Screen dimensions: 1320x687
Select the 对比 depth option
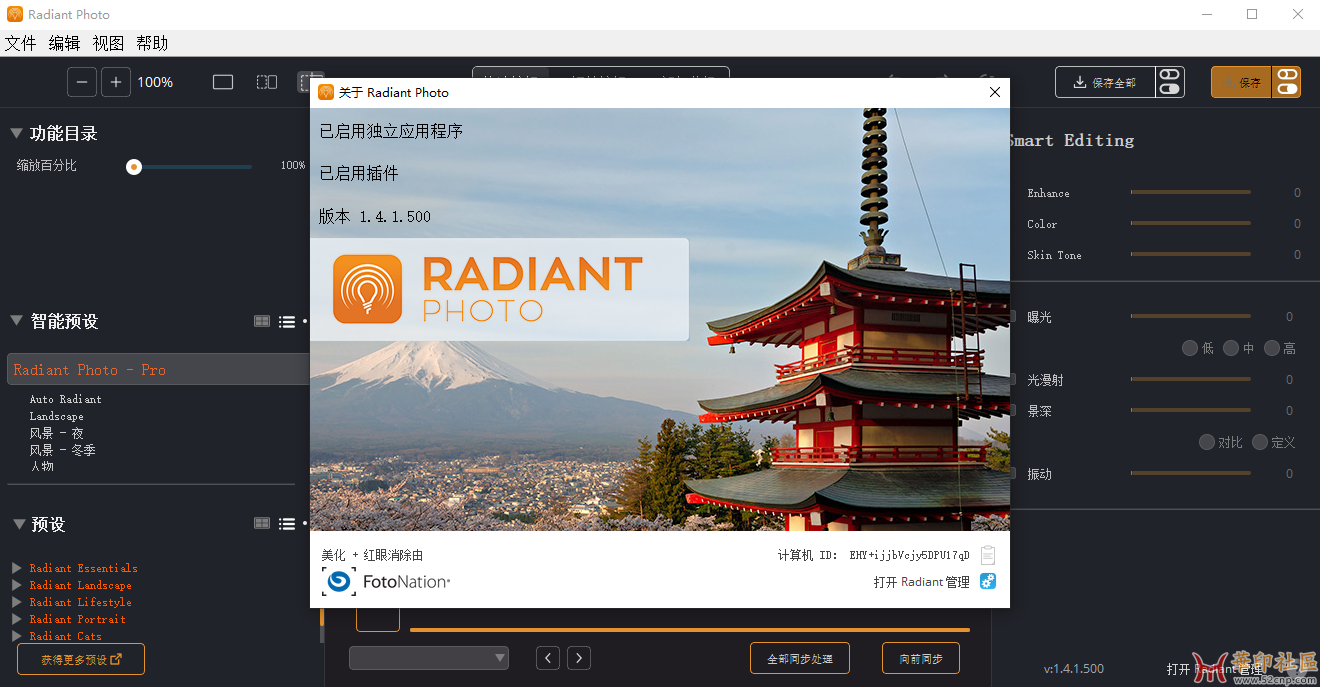1207,442
